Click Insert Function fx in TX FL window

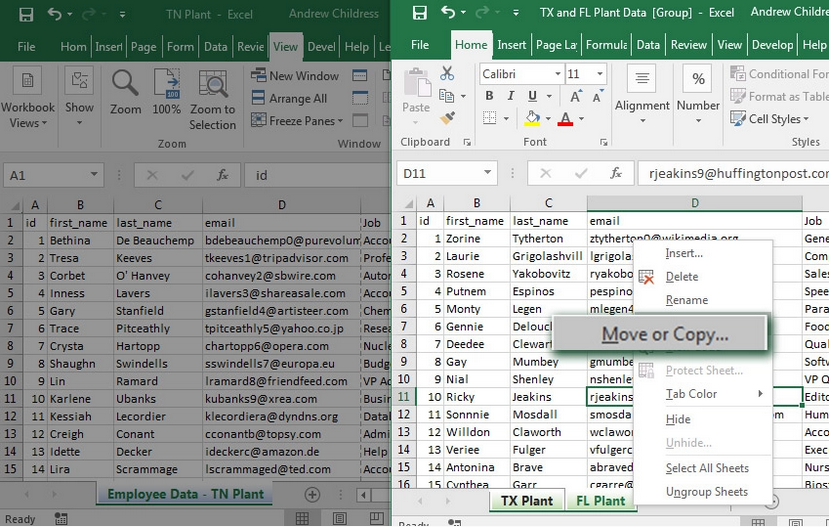coord(615,173)
